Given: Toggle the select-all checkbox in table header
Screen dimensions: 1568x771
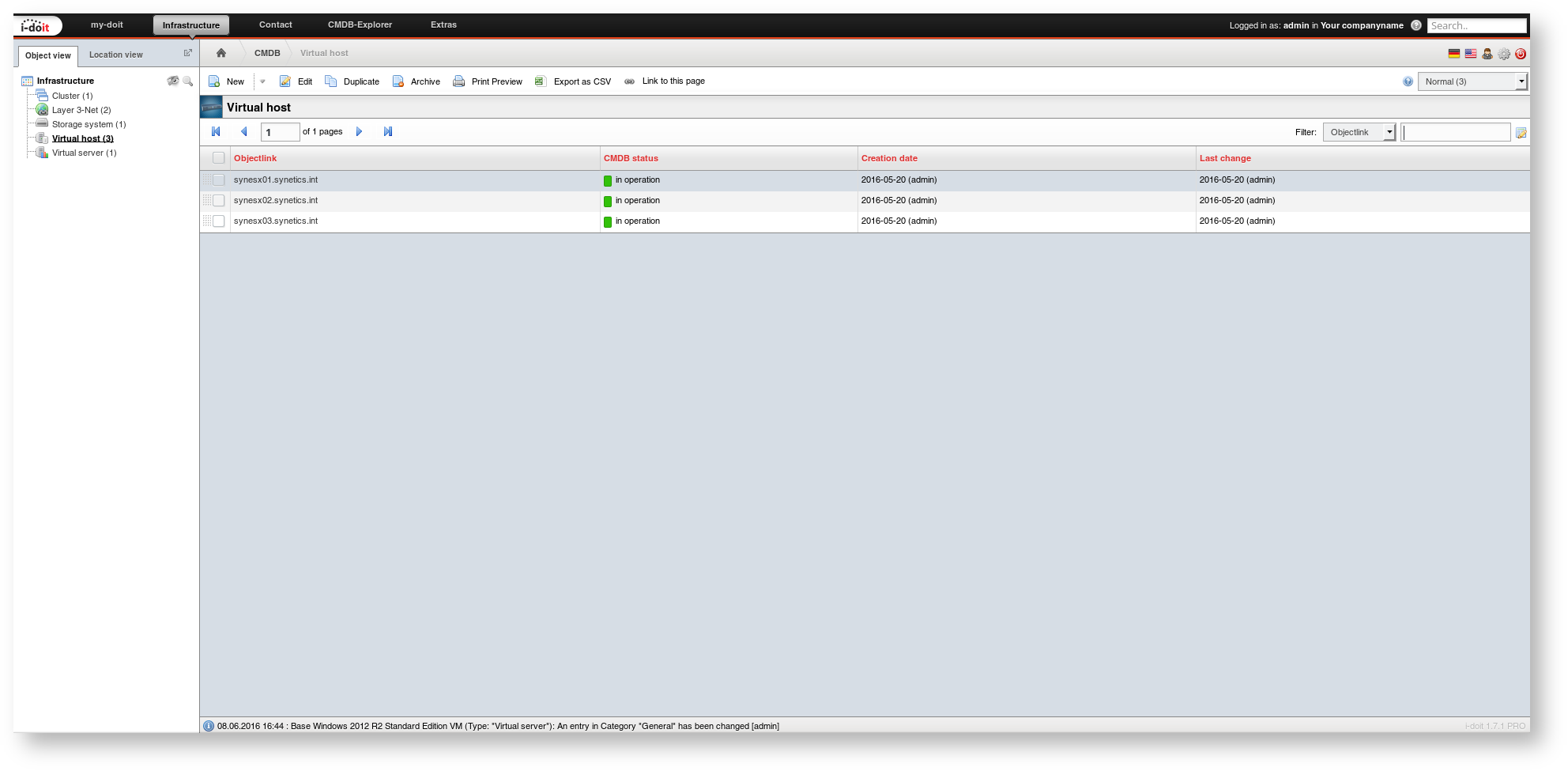Looking at the screenshot, I should 219,158.
